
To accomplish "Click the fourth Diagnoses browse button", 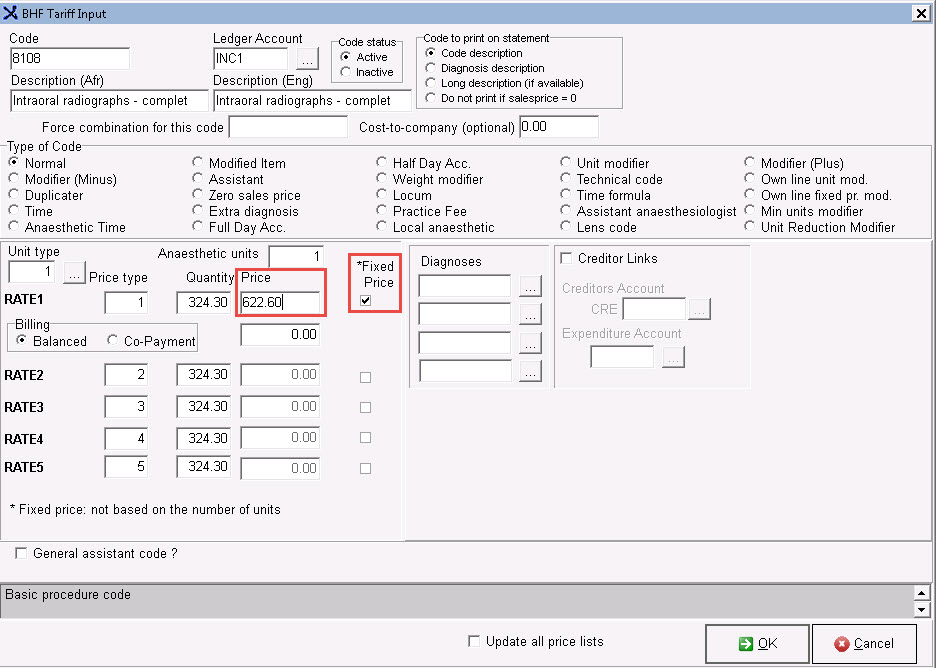I will (530, 371).
